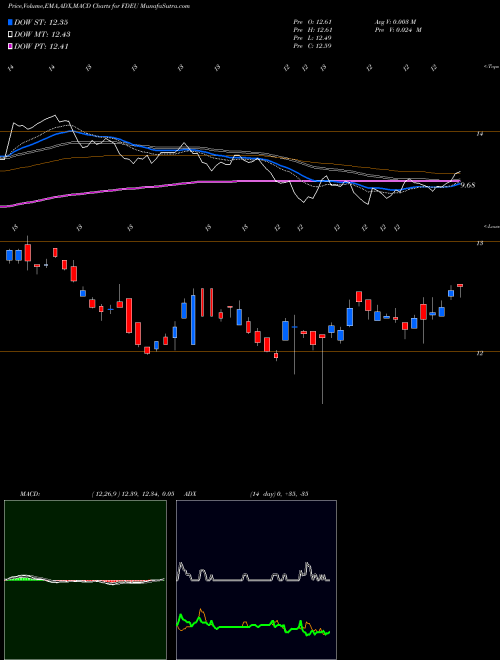Viewport: 500px width, 660px height.
Task: Click the ADX panel heading
Action: [190, 494]
